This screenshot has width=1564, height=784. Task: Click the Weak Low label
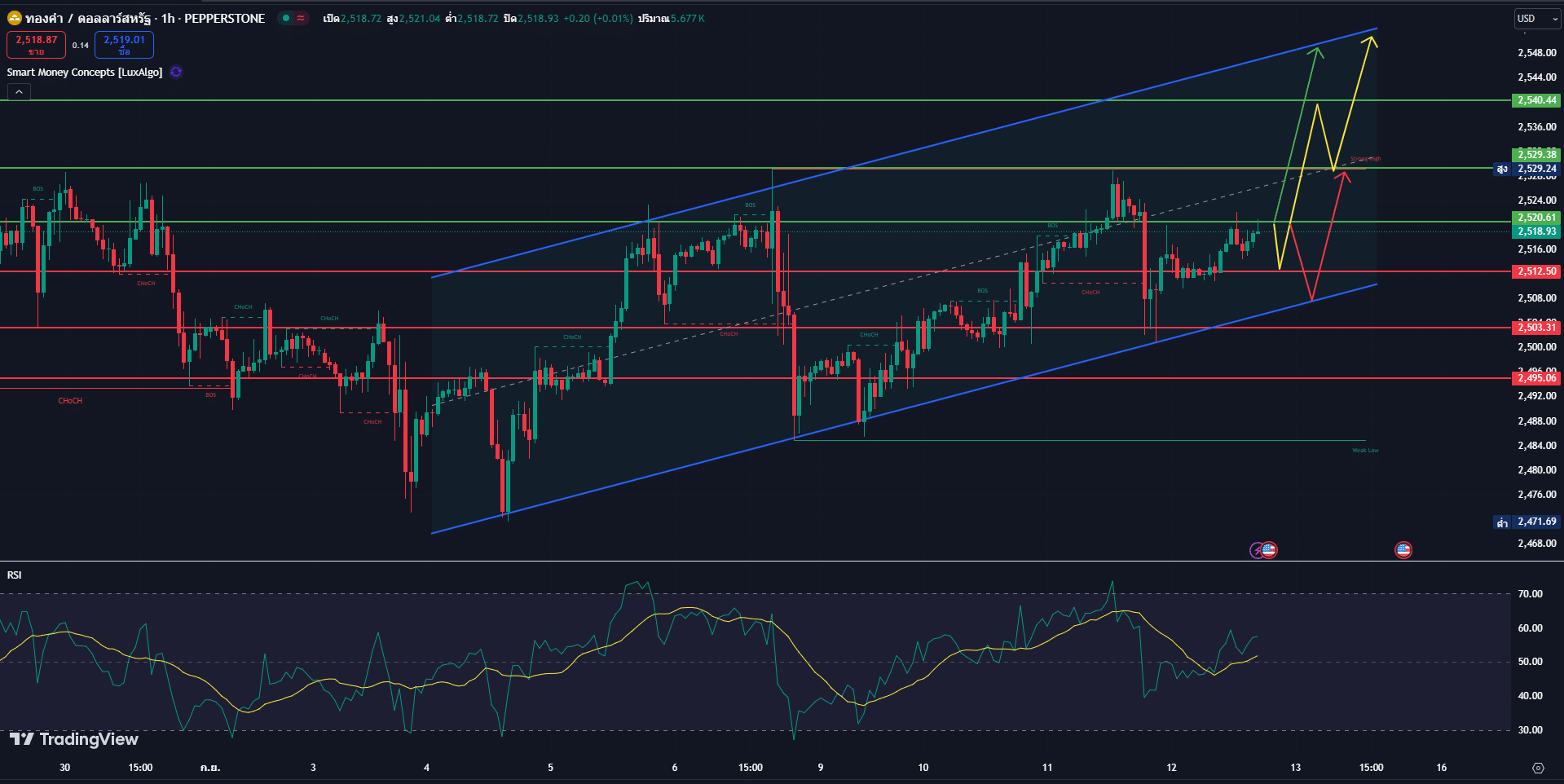coord(1365,451)
